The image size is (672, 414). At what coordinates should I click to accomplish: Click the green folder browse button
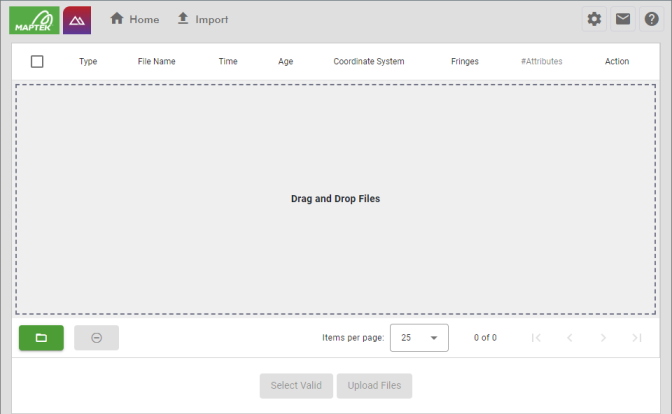click(41, 338)
